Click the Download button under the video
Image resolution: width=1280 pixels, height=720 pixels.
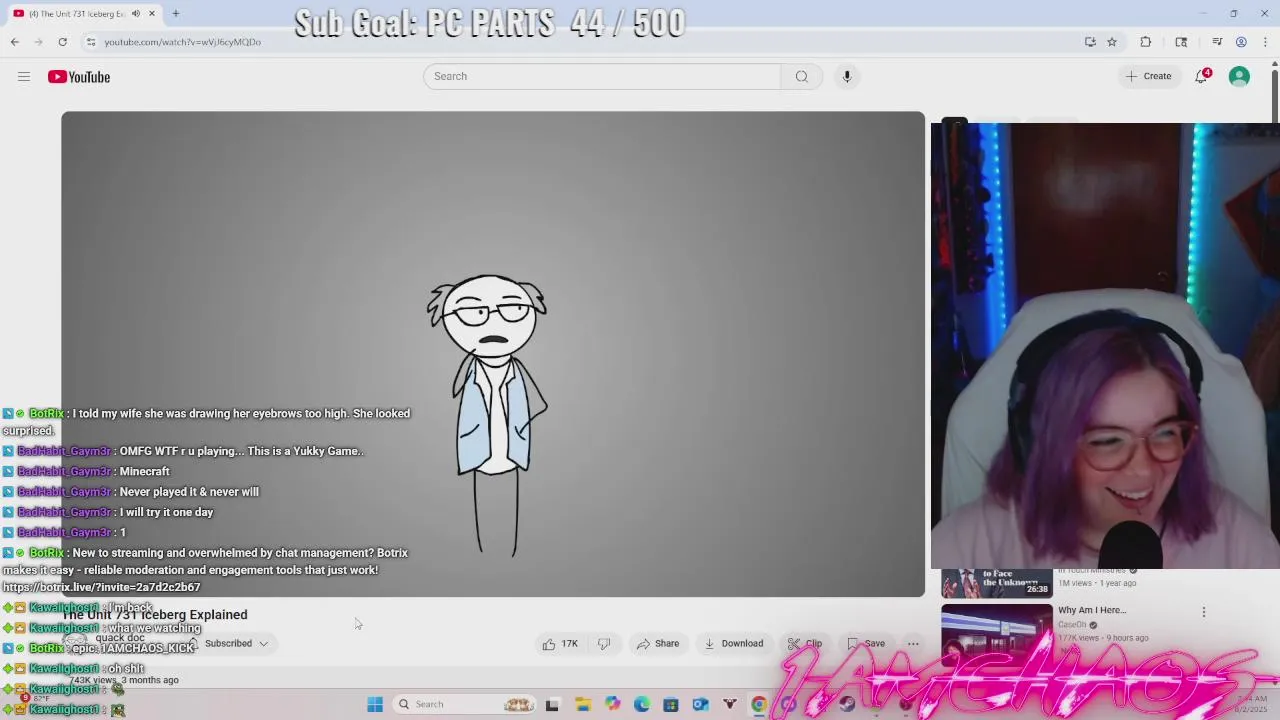[733, 643]
